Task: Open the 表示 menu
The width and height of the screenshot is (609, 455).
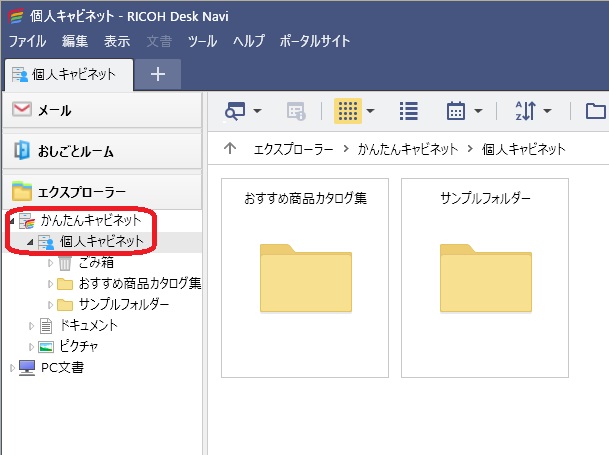Action: [117, 41]
